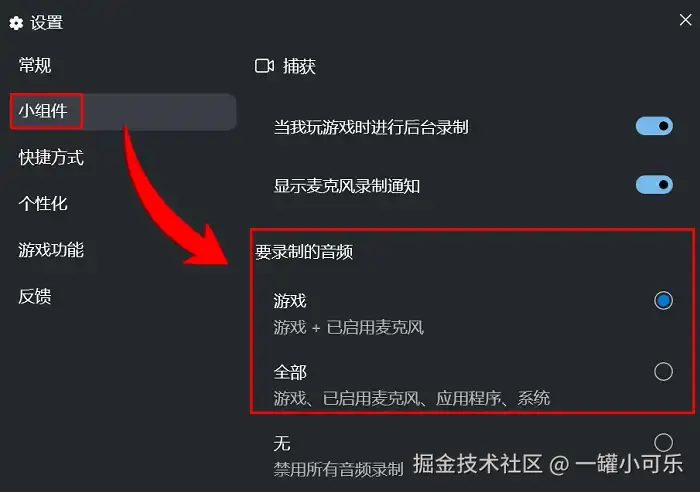
Task: Select the 无 audio radio button
Action: [x=663, y=442]
